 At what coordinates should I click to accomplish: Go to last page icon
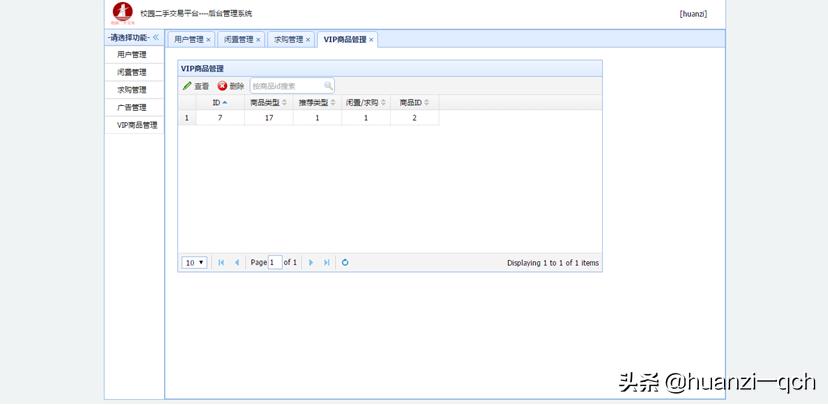click(327, 262)
